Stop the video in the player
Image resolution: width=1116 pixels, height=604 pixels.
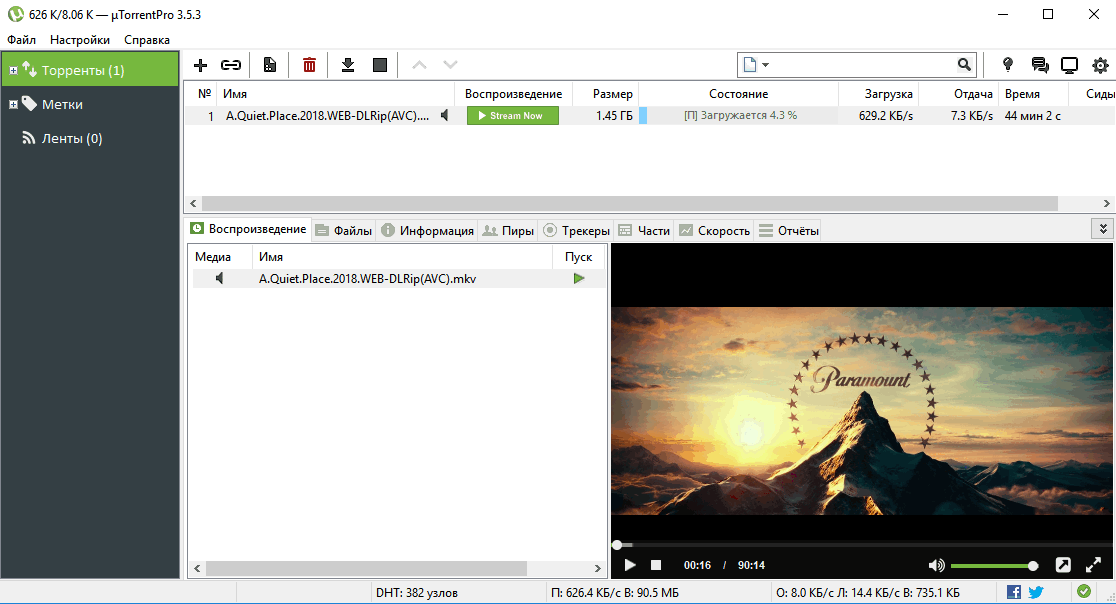(656, 565)
